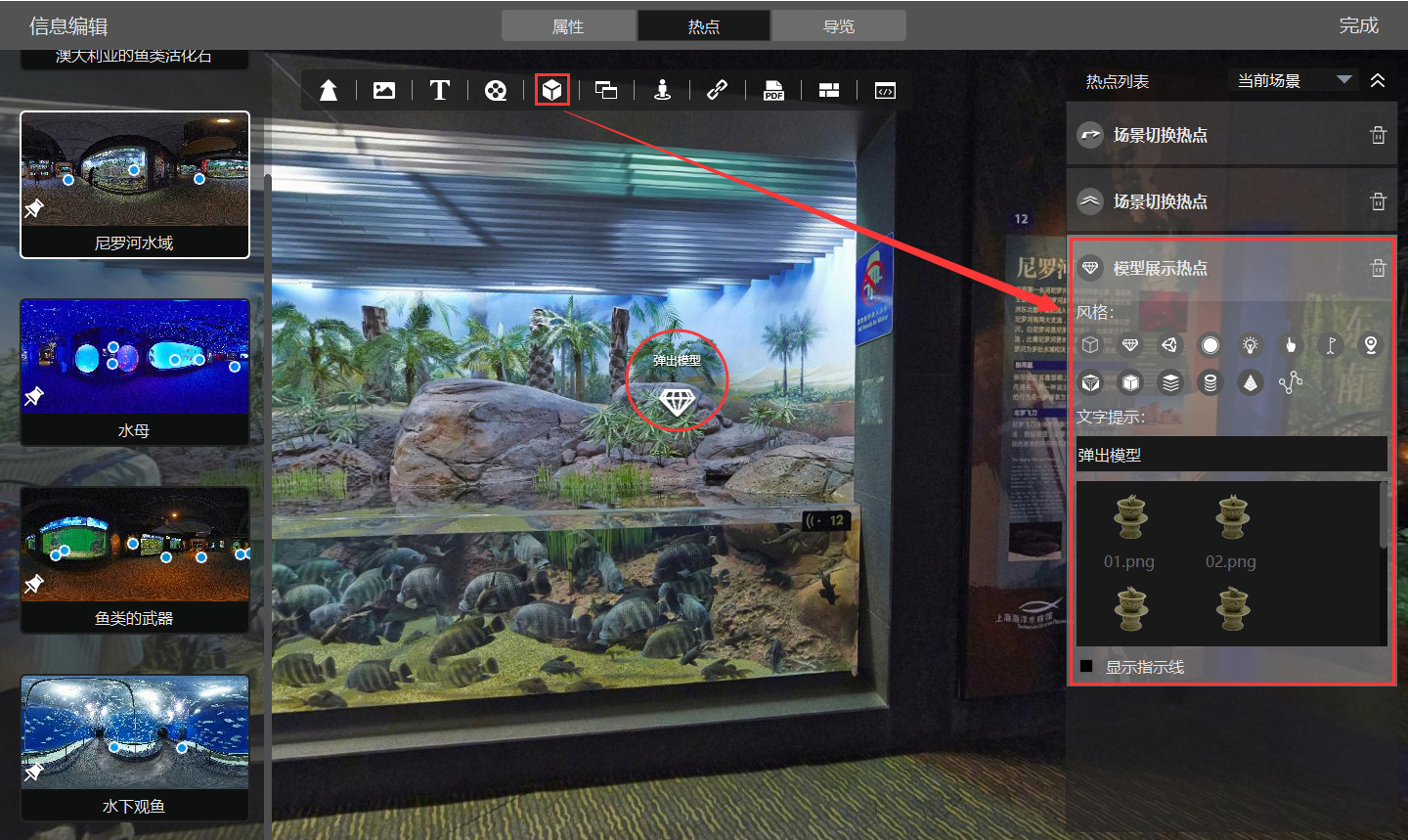This screenshot has height=840, width=1408.
Task: Pick the hyperlink chain hotspot tool
Action: click(x=717, y=90)
